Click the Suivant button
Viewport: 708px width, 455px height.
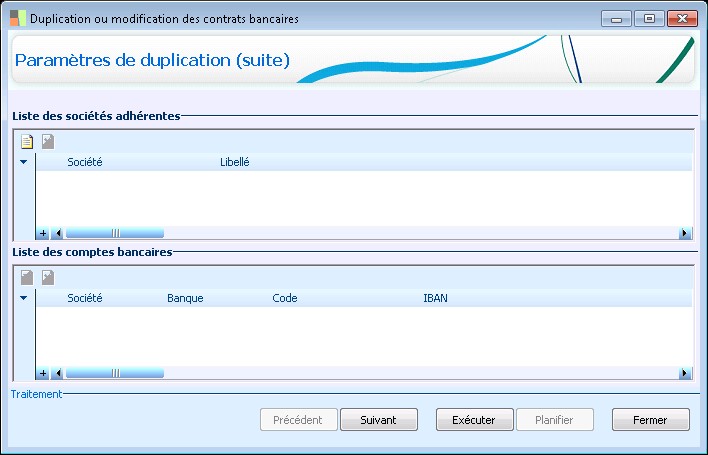(x=379, y=420)
